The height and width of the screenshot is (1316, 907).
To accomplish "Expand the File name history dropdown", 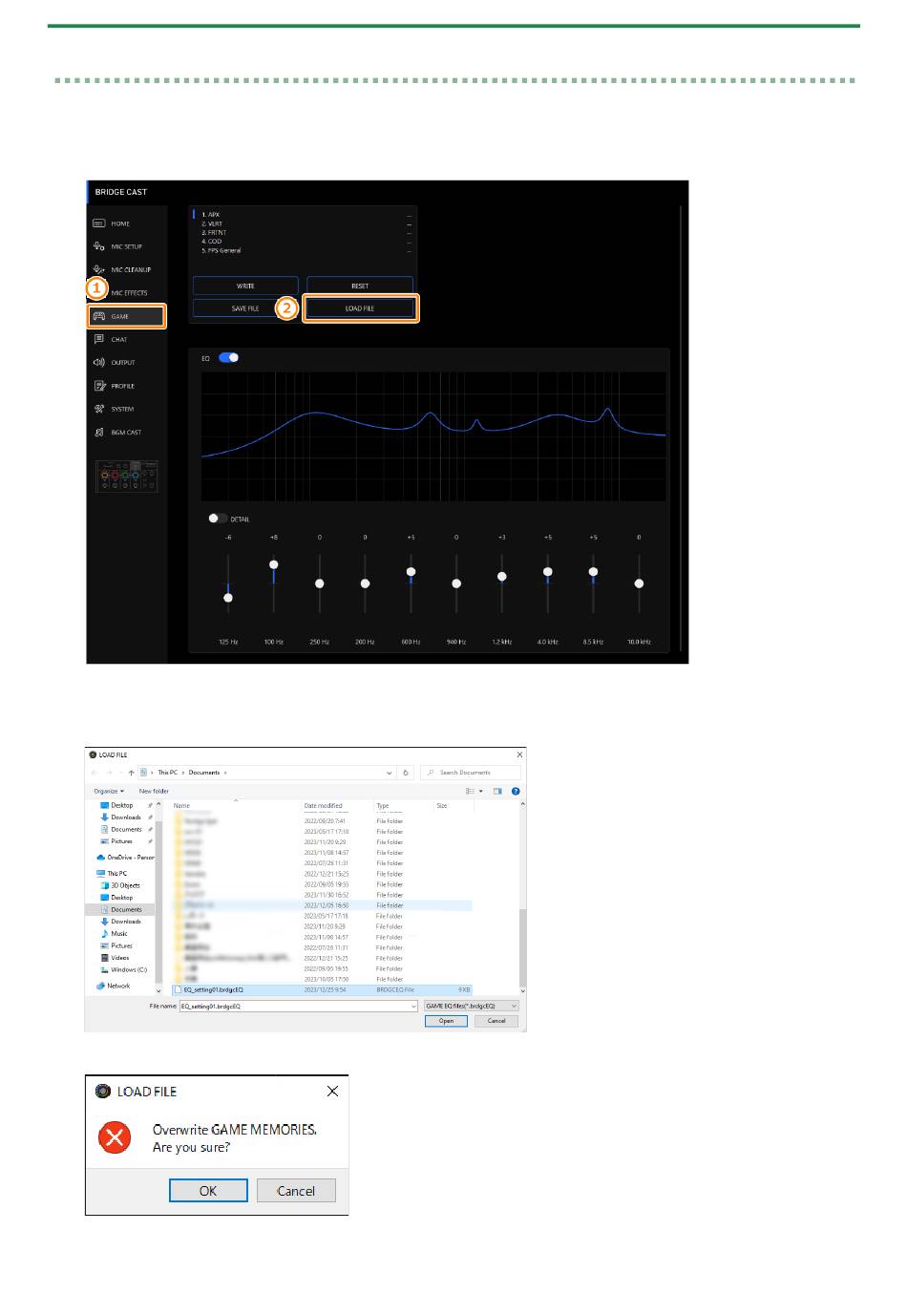I will (x=413, y=1006).
